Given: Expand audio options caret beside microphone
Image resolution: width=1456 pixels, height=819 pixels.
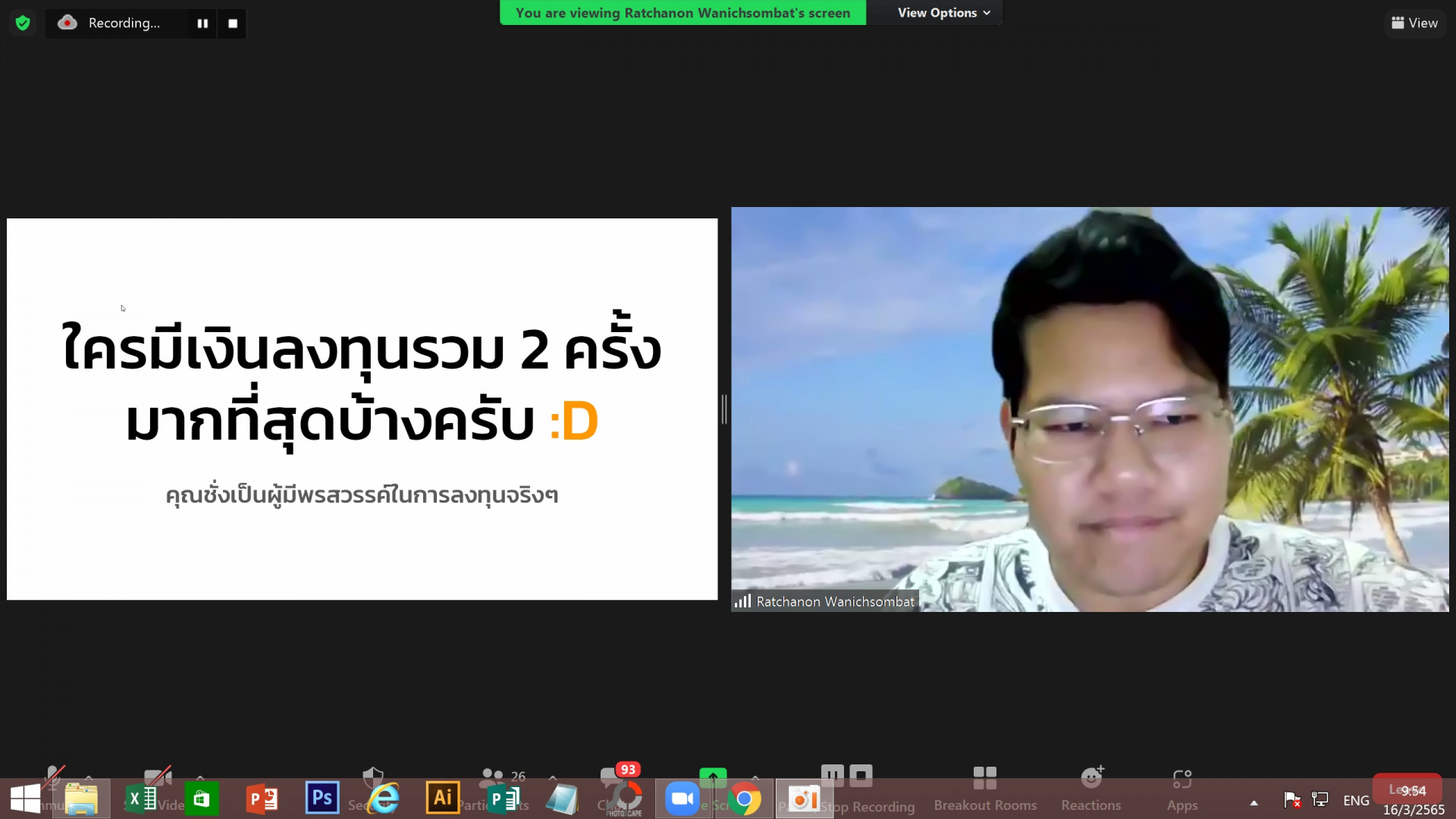Looking at the screenshot, I should click(89, 777).
